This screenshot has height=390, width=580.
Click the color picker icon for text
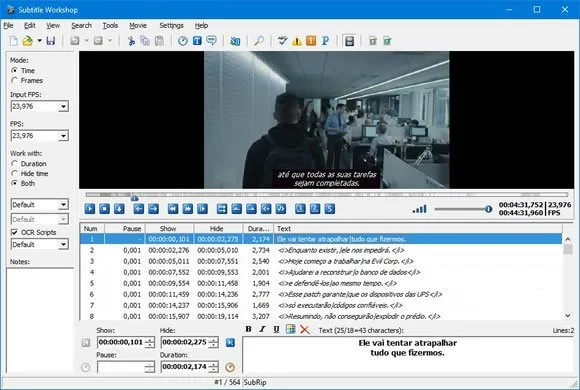(291, 329)
